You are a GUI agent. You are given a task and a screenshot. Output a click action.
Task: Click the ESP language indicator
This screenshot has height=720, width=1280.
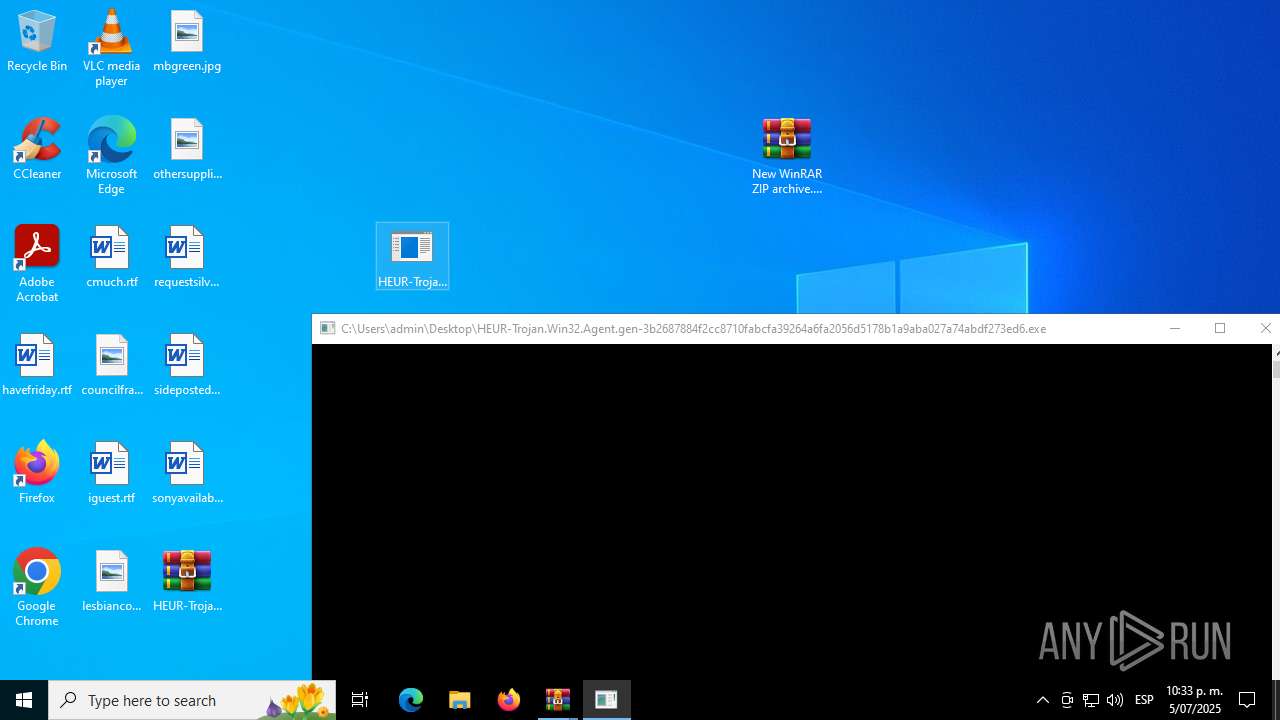tap(1145, 700)
